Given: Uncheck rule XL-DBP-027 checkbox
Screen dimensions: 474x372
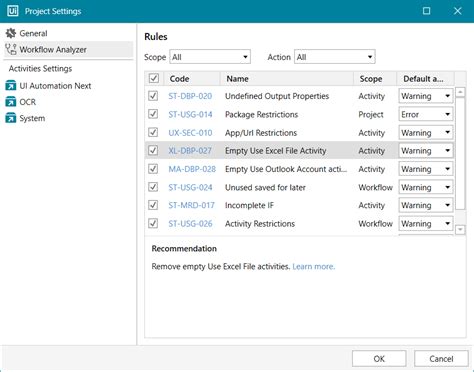Looking at the screenshot, I should click(153, 150).
